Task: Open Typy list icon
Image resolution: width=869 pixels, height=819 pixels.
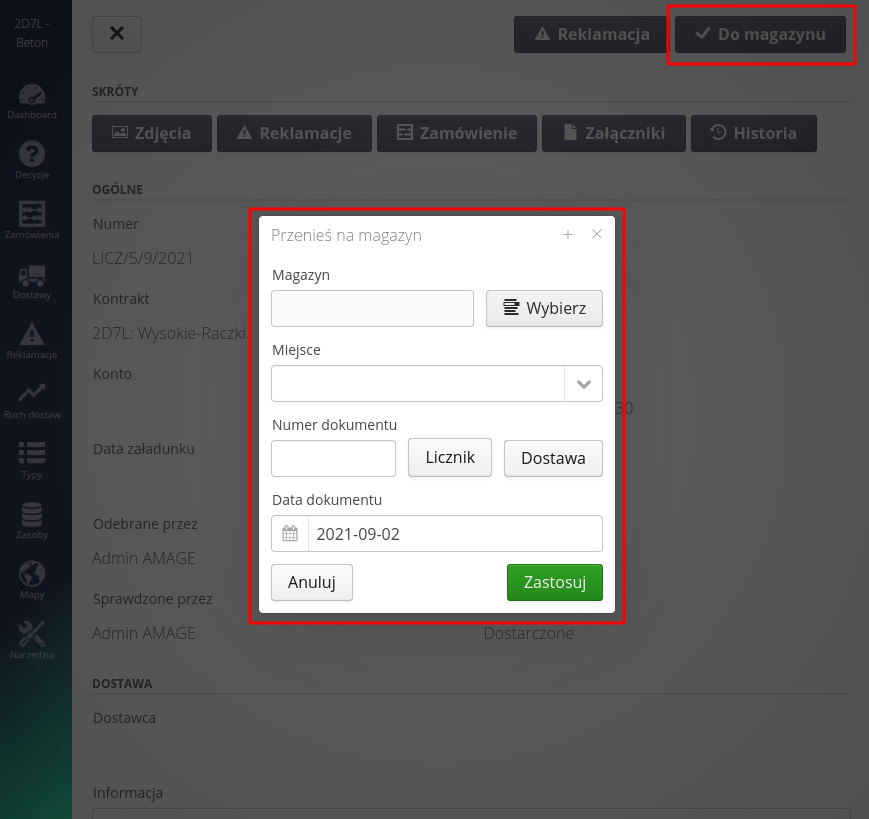Action: tap(32, 456)
